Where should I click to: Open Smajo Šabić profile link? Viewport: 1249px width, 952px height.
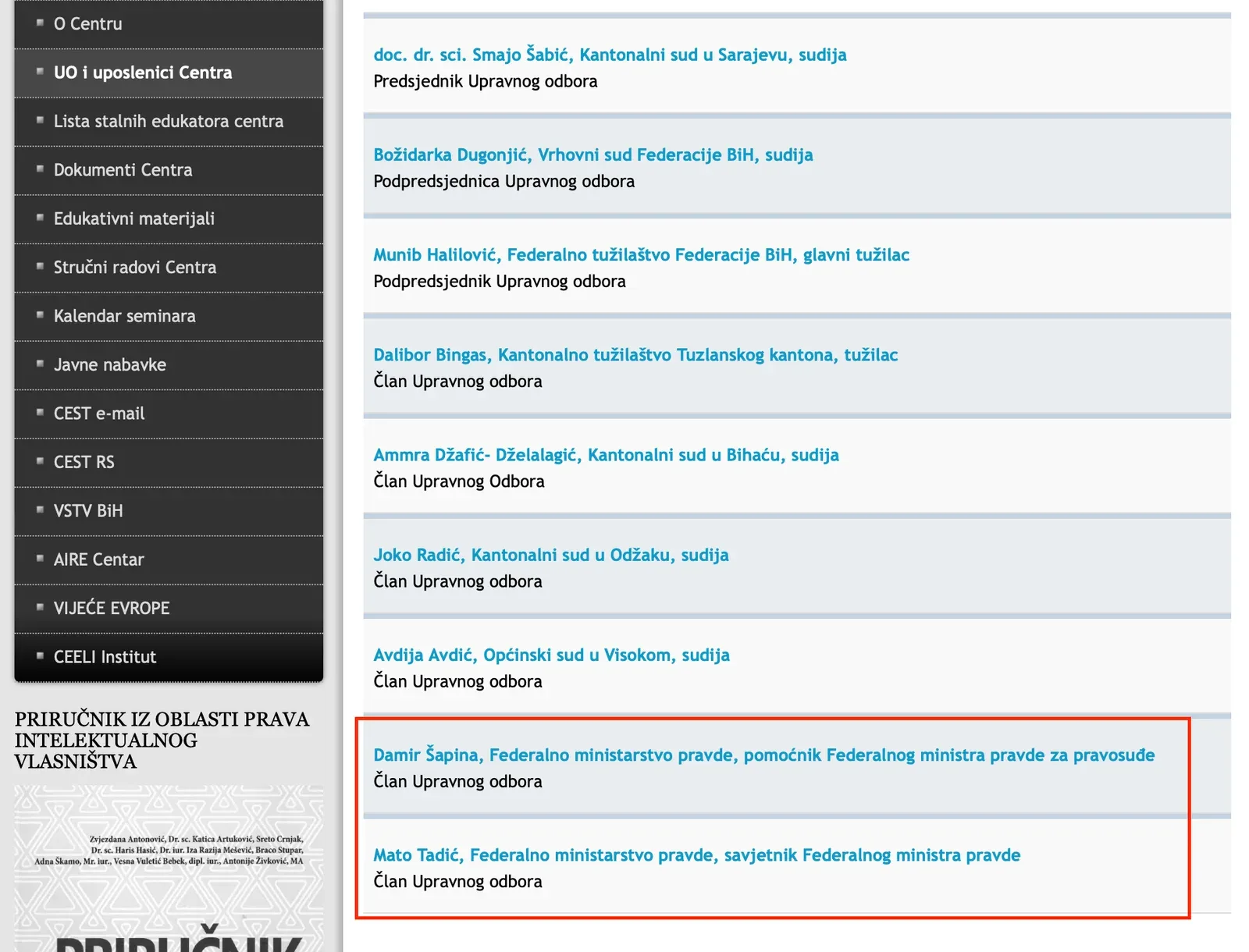(609, 55)
